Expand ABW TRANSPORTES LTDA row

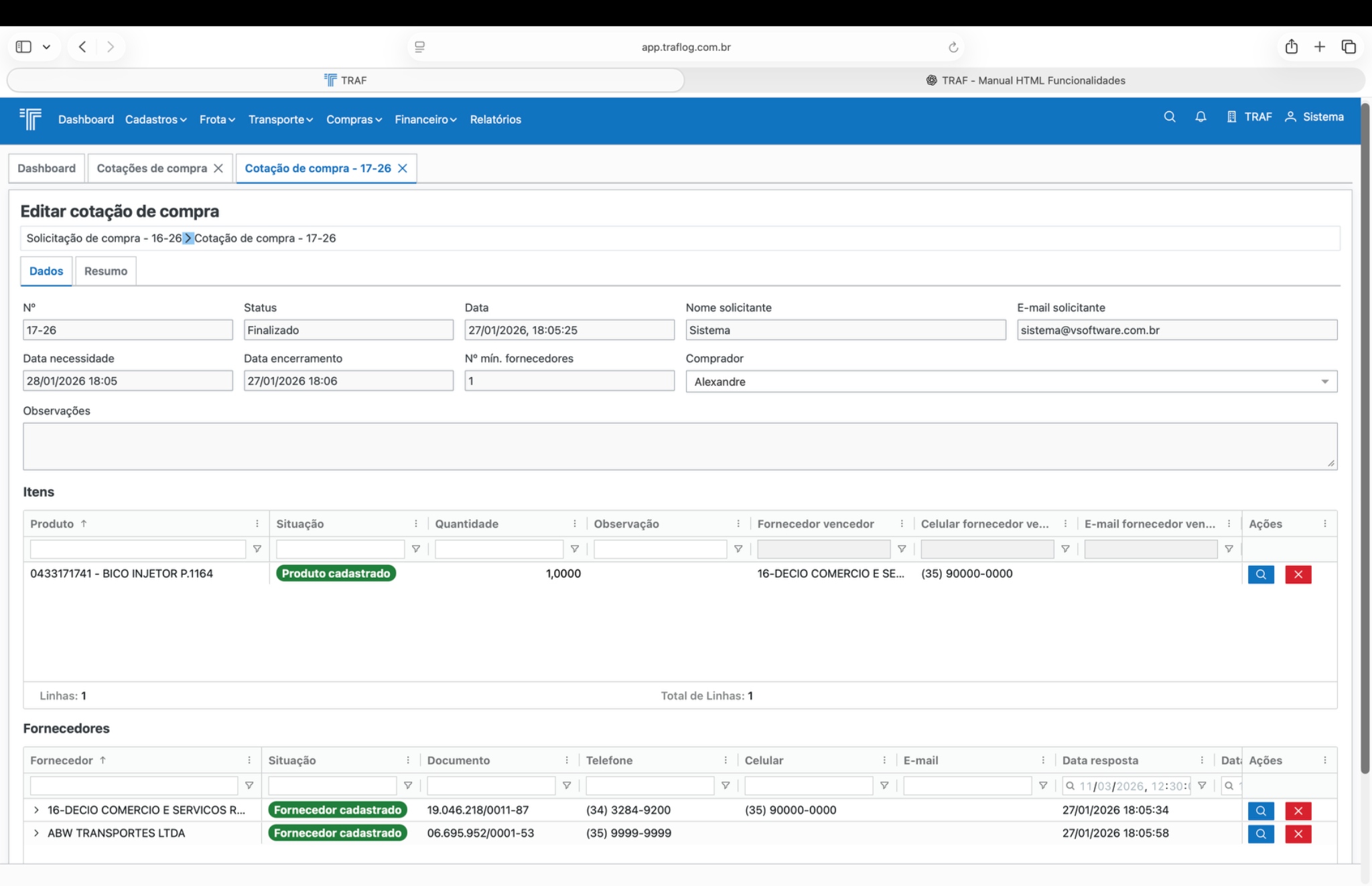36,833
